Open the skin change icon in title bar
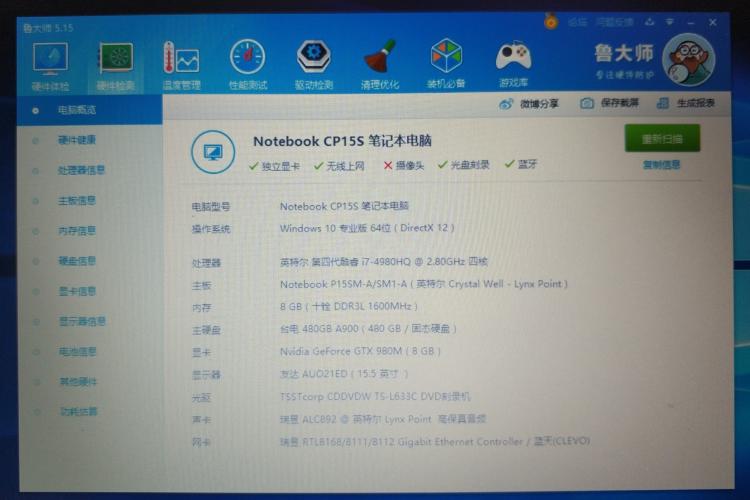 [650, 22]
